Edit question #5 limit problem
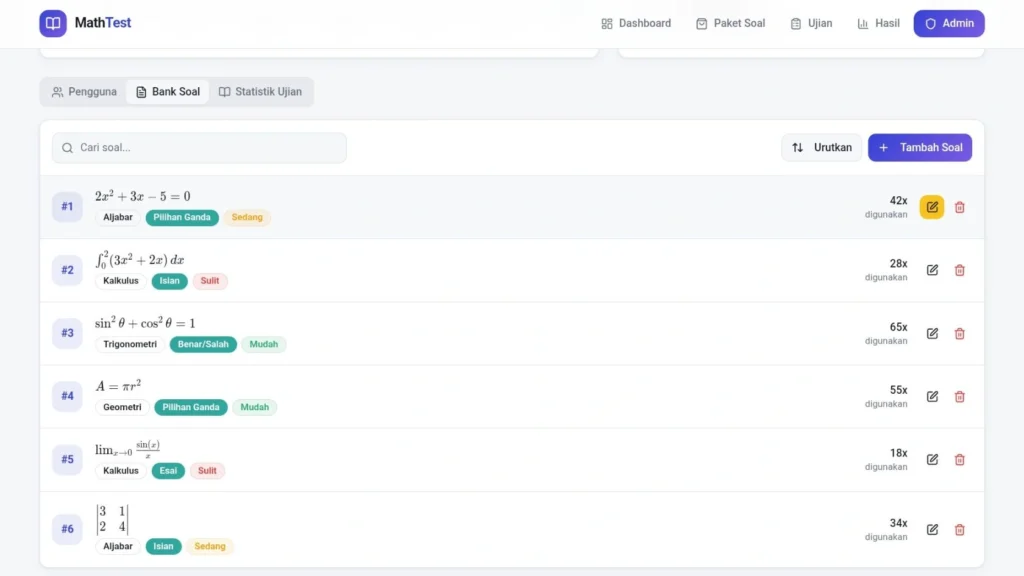1024x576 pixels. pos(932,459)
